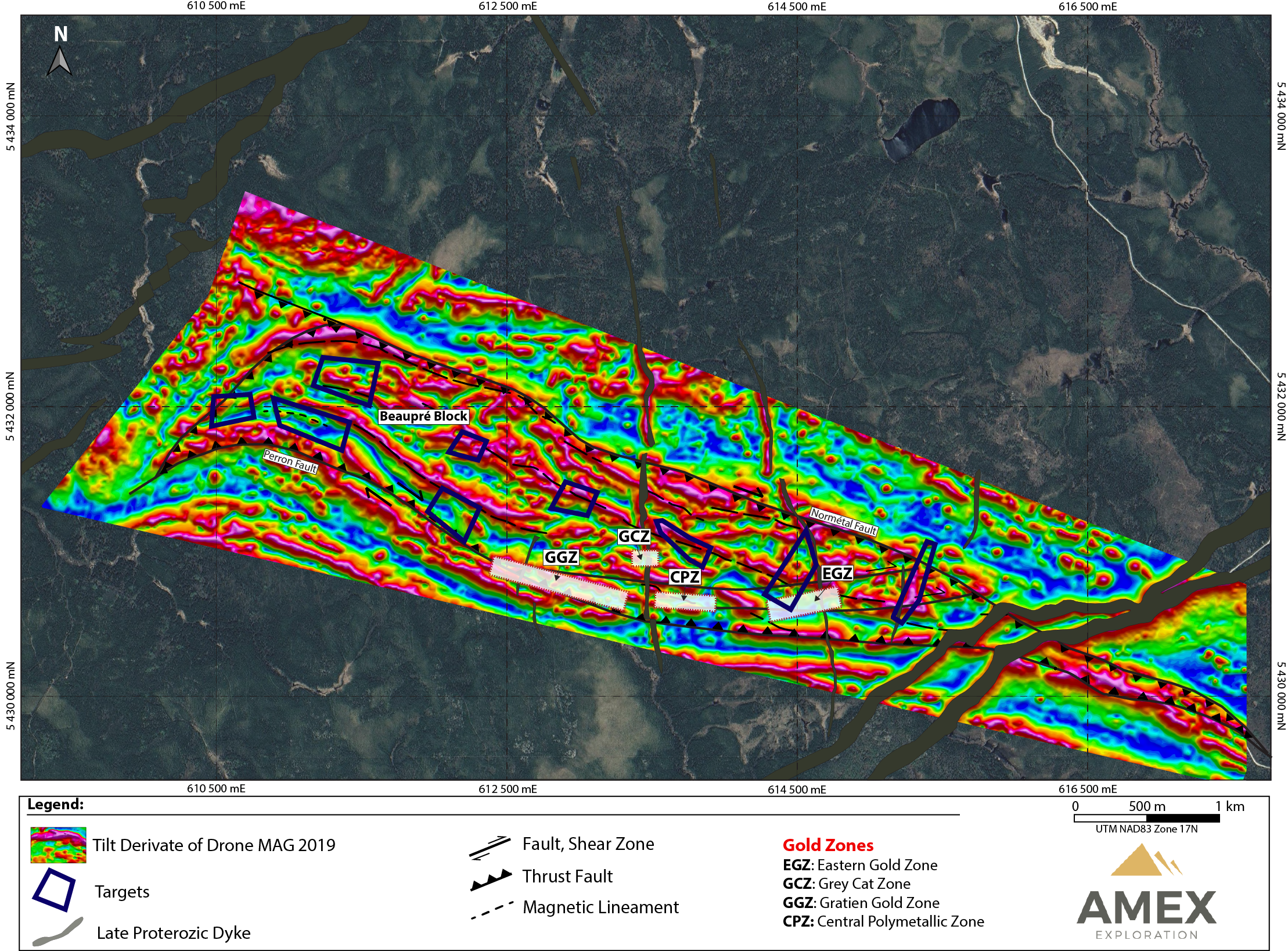Click the red Gold Zones heading
Viewport: 1288px width, 951px height.
pyautogui.click(x=828, y=845)
